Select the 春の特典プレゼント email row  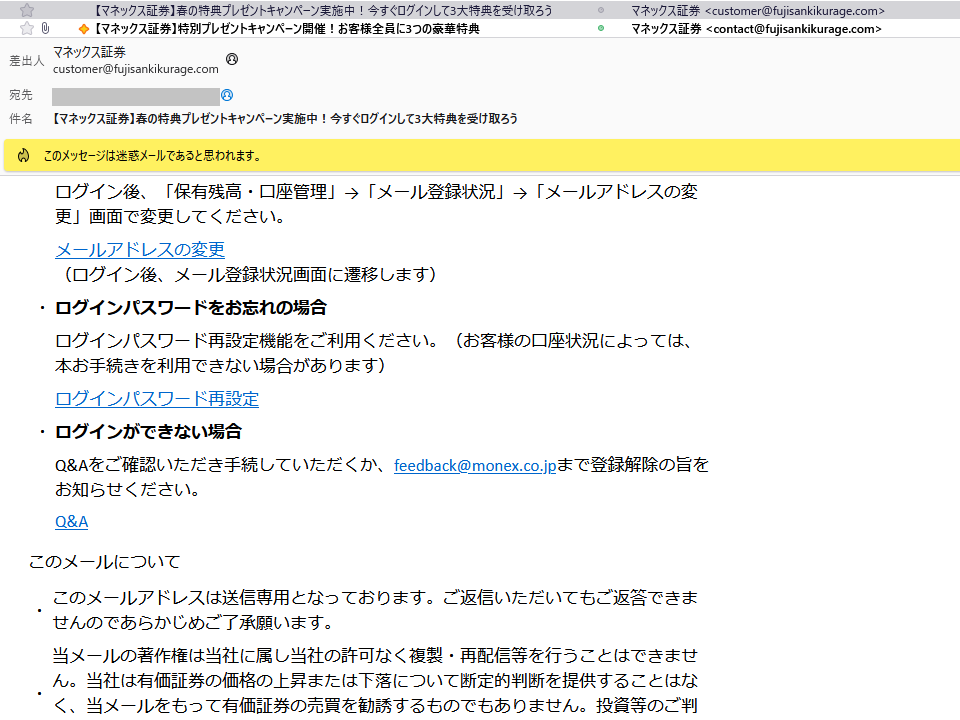point(300,10)
